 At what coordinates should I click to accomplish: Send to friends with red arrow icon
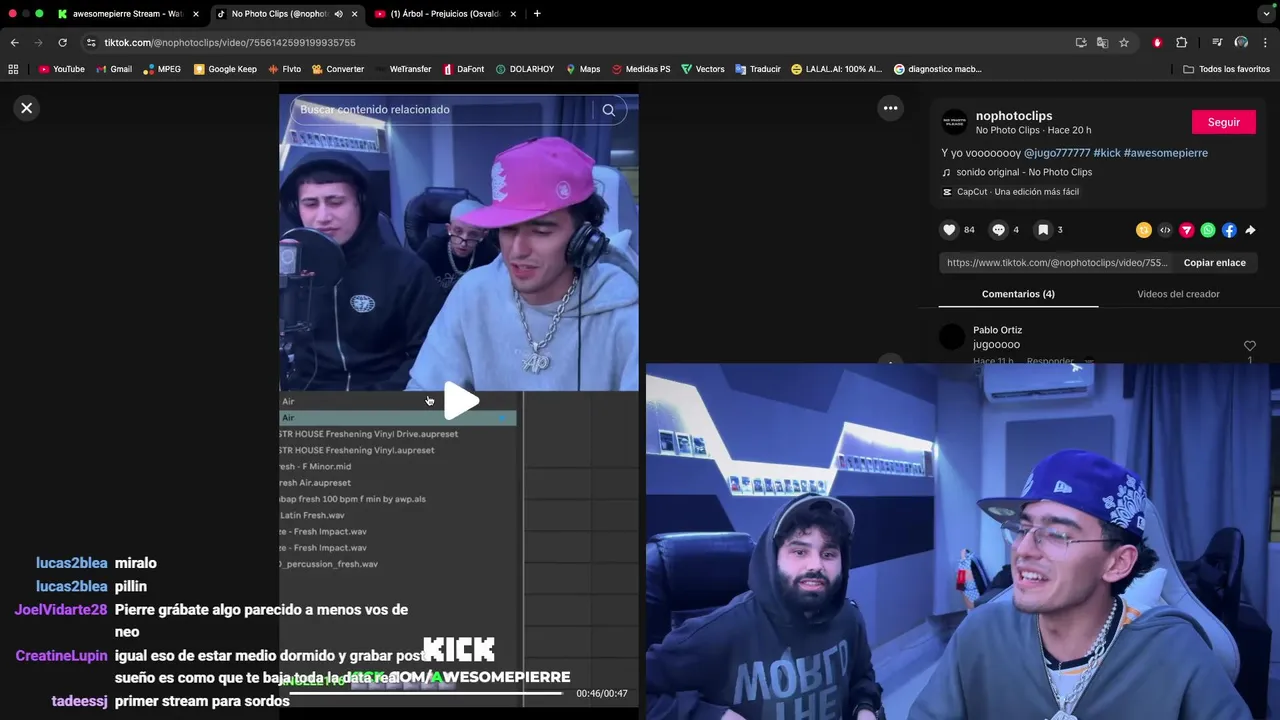tap(1187, 230)
